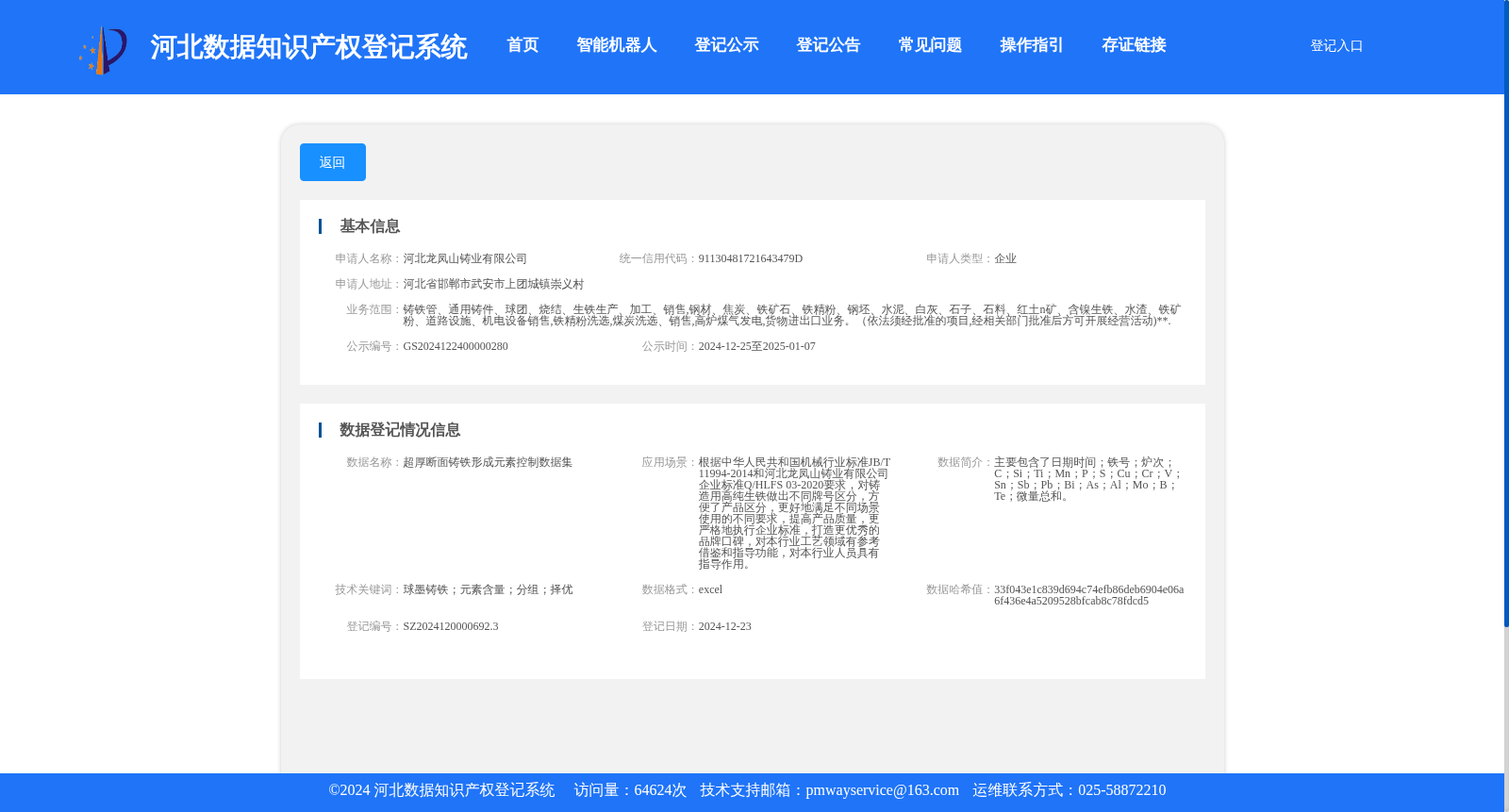
Task: Select the data hash value text
Action: tap(1089, 595)
